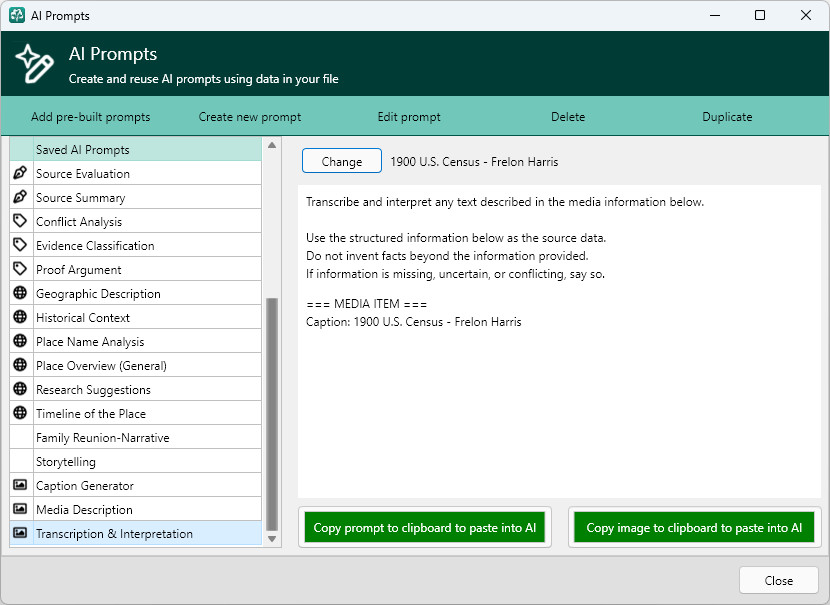Select Edit prompt in the toolbar
This screenshot has width=830, height=605.
pyautogui.click(x=409, y=117)
